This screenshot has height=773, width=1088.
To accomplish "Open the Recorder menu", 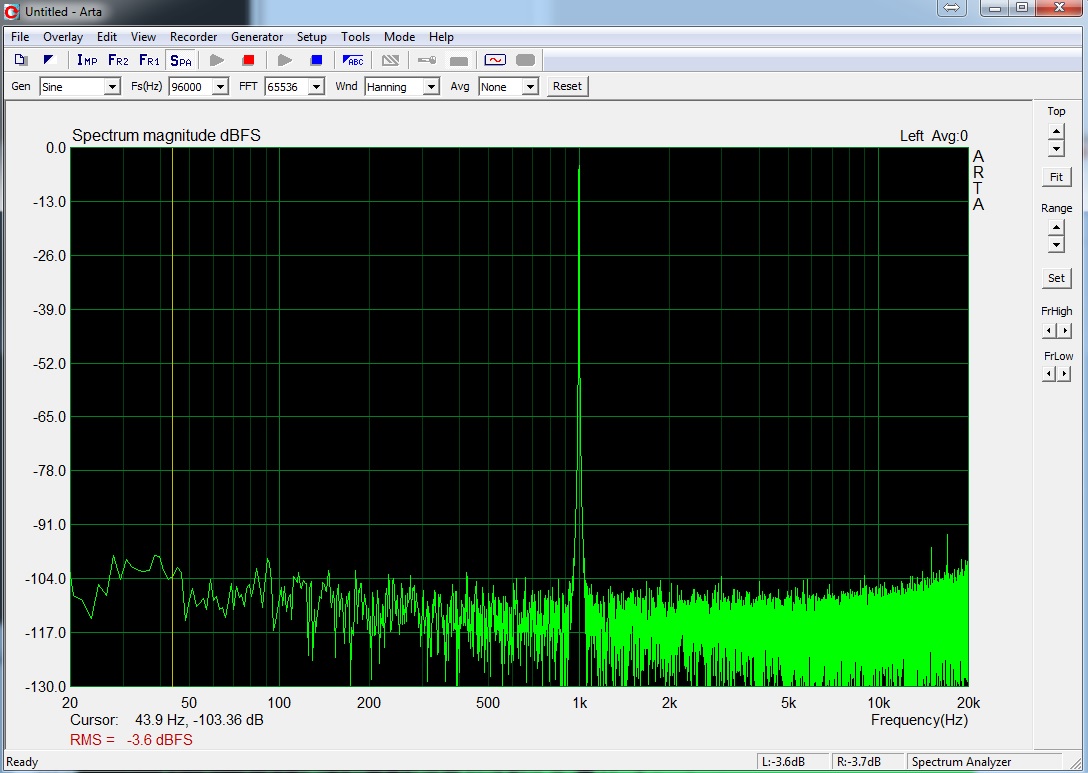I will coord(194,37).
